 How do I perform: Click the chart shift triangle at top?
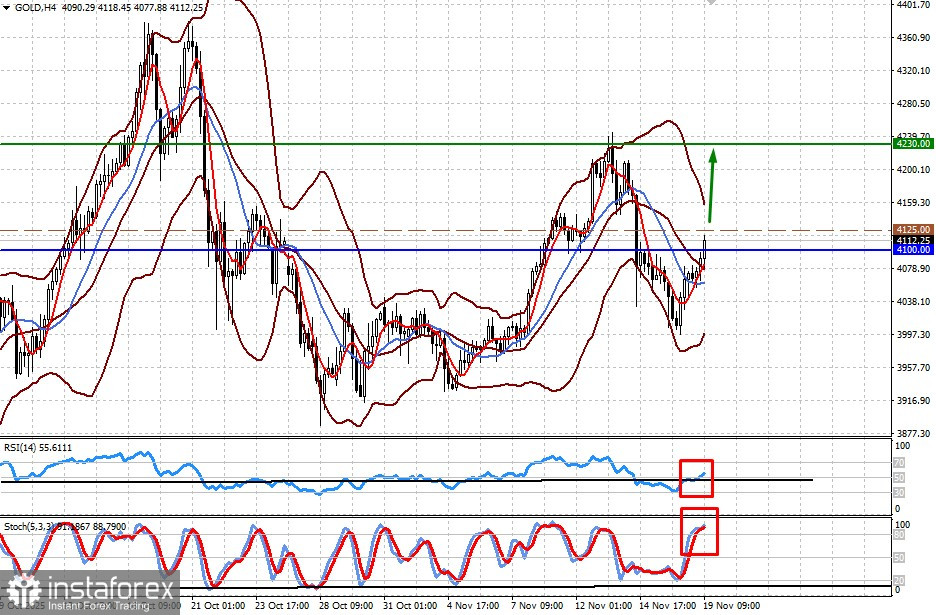point(710,2)
